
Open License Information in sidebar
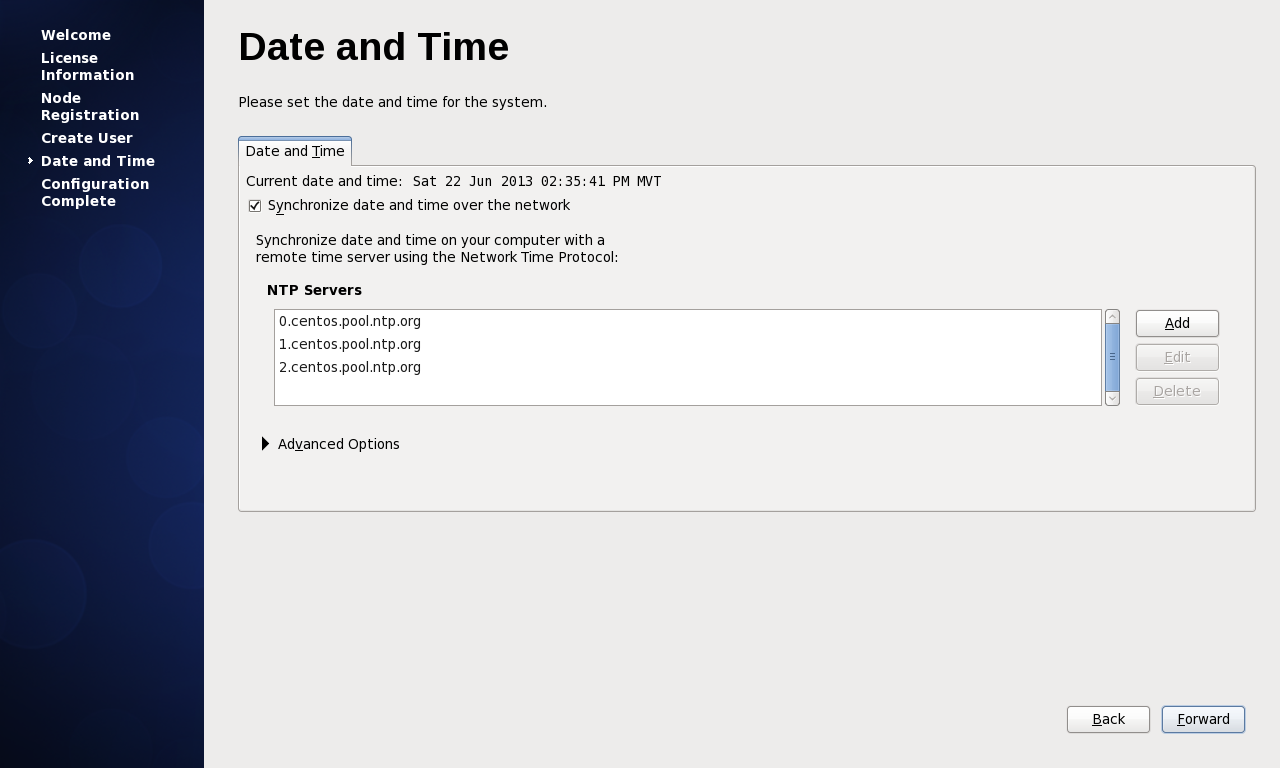tap(87, 67)
